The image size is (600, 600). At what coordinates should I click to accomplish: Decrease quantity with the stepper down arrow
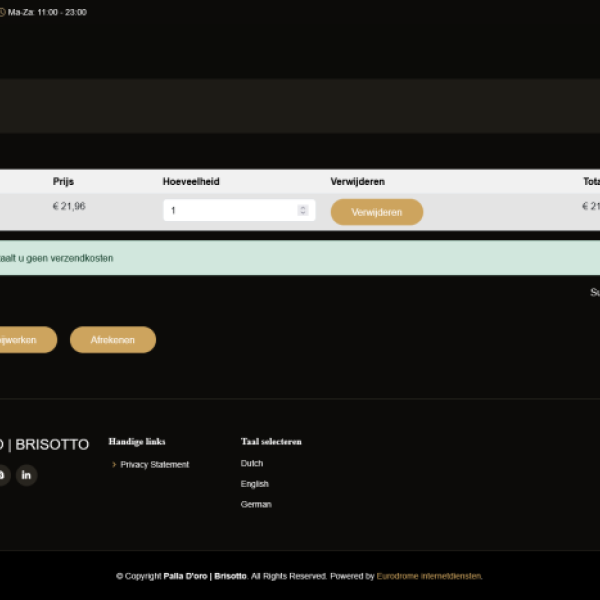(x=303, y=214)
